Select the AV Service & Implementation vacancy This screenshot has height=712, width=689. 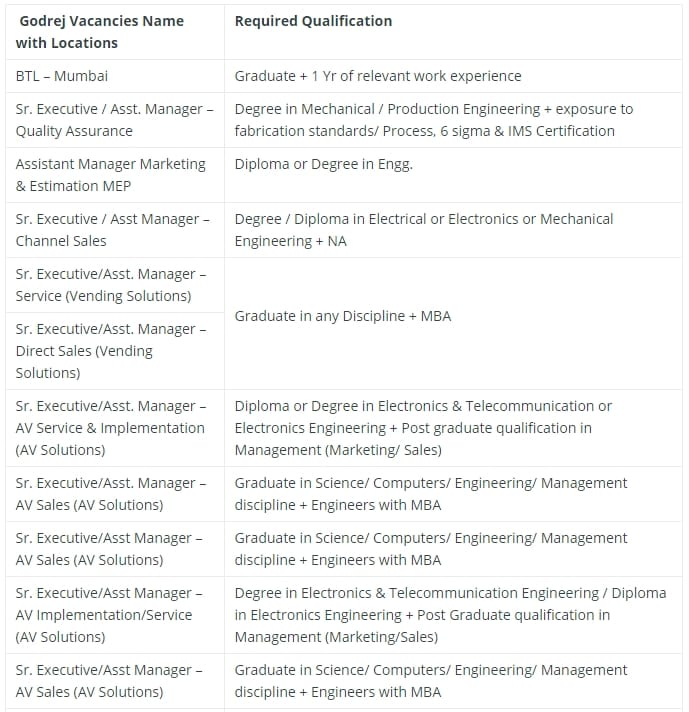pos(111,428)
